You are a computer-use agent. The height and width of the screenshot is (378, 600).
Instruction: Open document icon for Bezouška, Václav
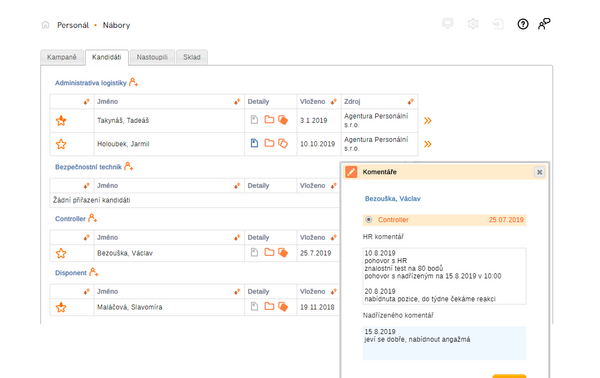point(254,253)
